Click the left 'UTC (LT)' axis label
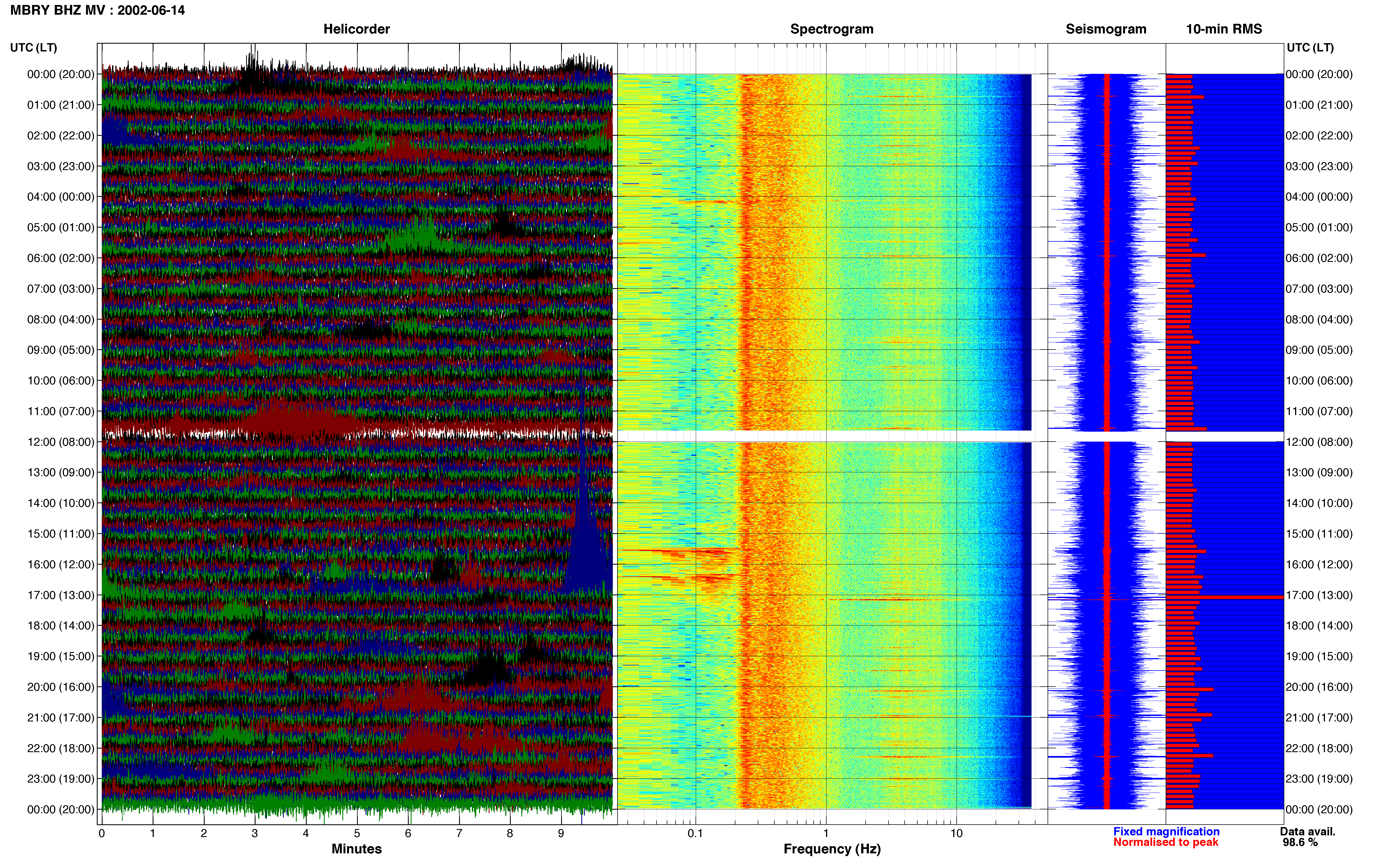Viewport: 1388px width, 868px height. pyautogui.click(x=34, y=48)
